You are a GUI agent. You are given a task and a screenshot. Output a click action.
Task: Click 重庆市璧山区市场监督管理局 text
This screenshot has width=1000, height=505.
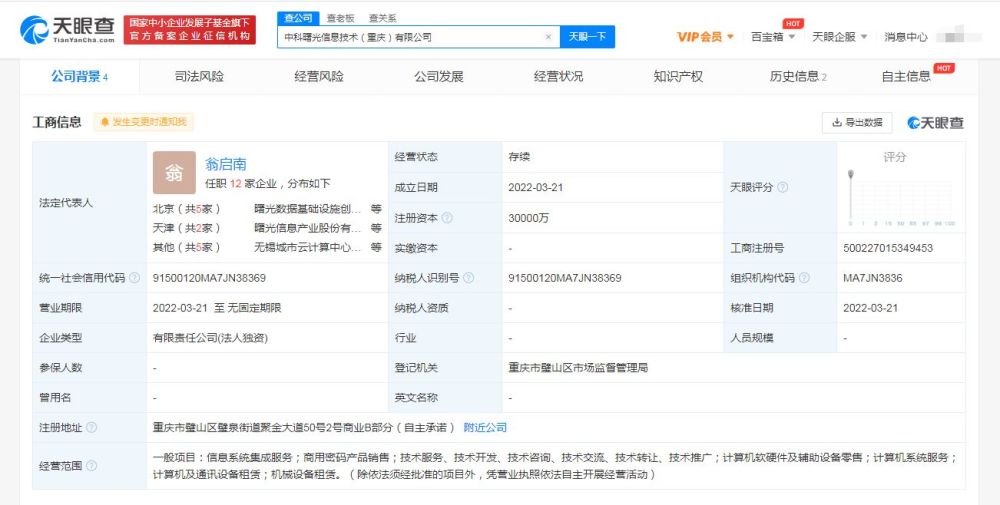pyautogui.click(x=578, y=368)
